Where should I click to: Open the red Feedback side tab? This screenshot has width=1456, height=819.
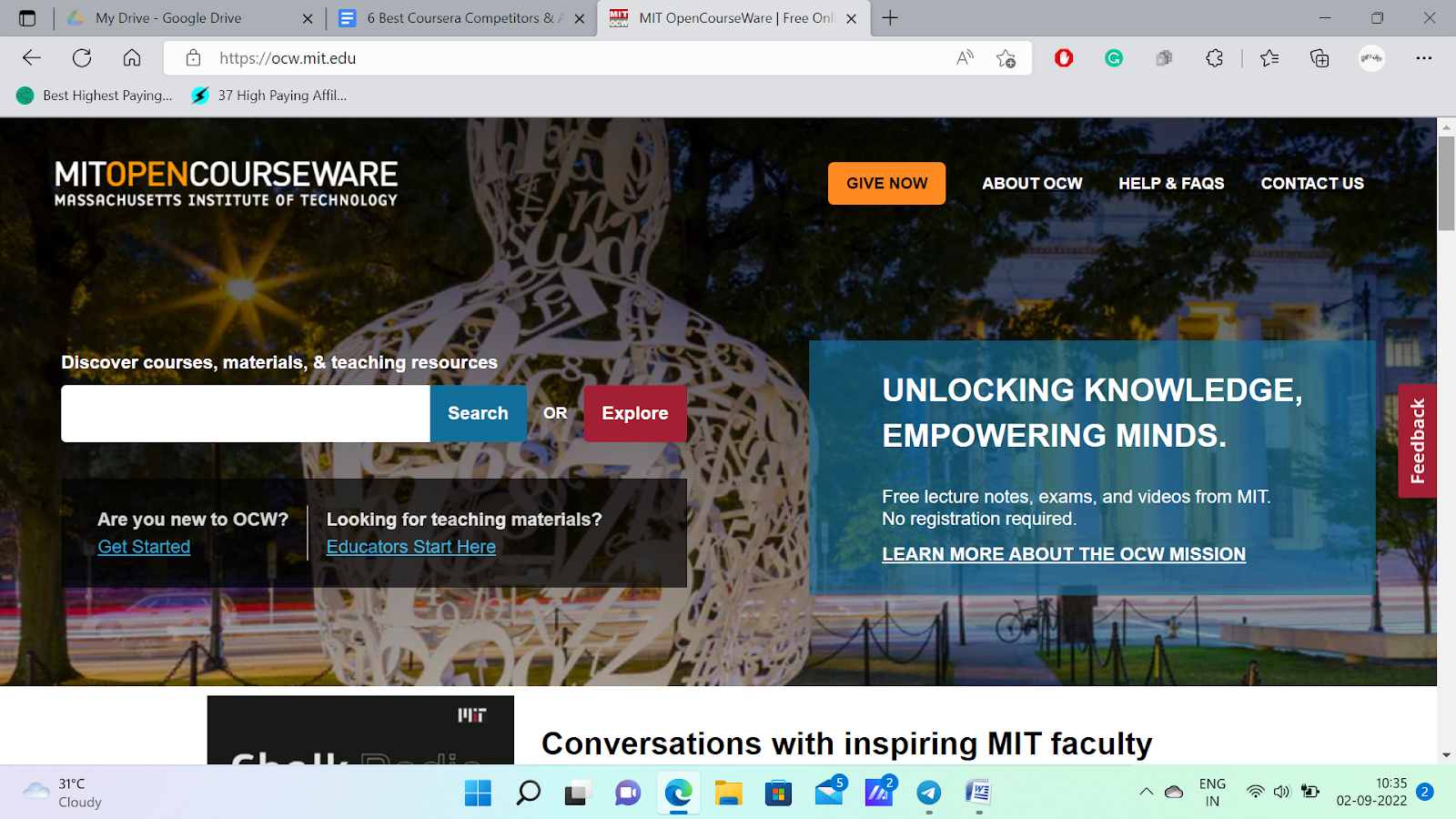(1417, 440)
